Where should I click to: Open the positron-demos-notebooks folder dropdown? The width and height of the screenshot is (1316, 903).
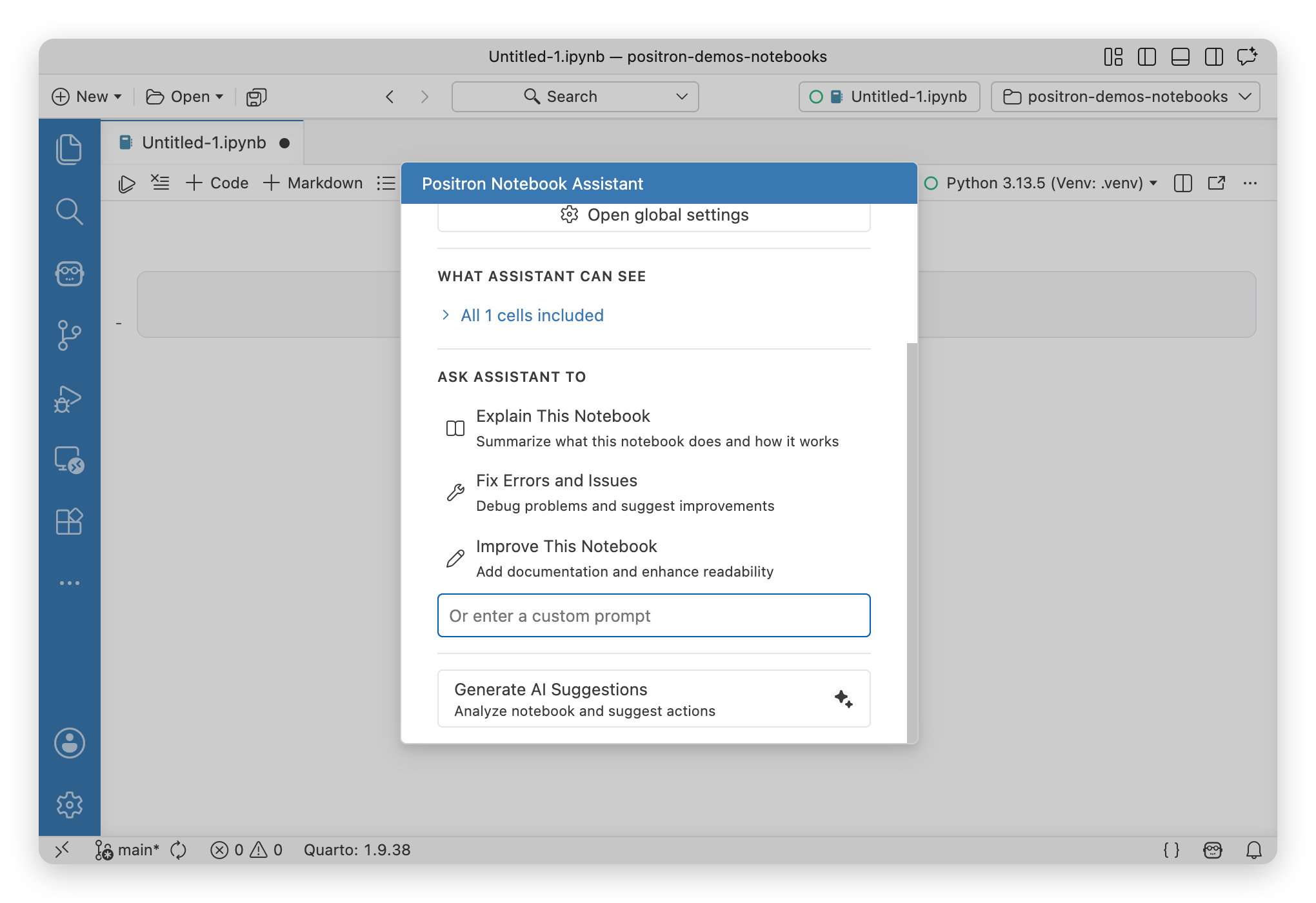pyautogui.click(x=1125, y=97)
